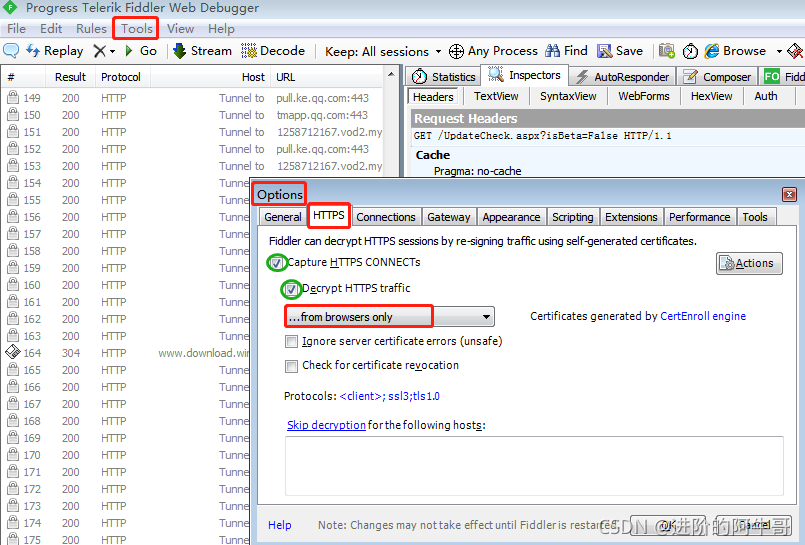Viewport: 805px width, 545px height.
Task: Replay the selected session
Action: [55, 51]
